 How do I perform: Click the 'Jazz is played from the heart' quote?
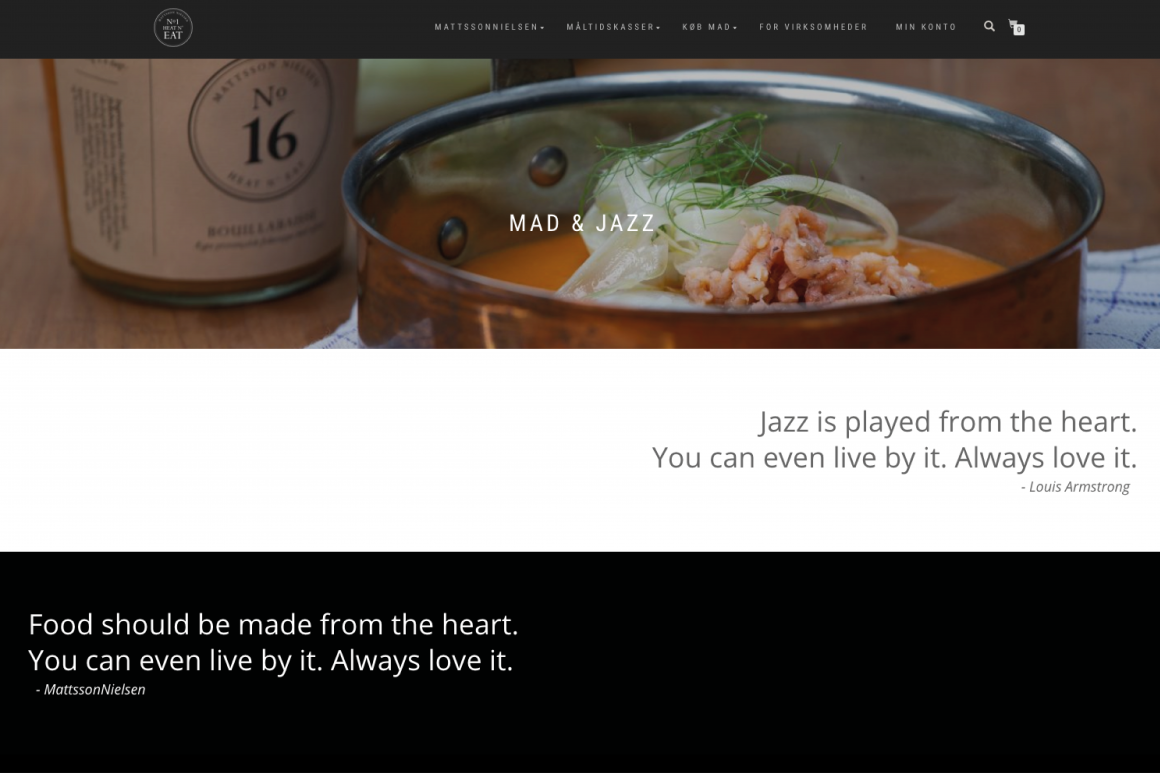(x=948, y=422)
